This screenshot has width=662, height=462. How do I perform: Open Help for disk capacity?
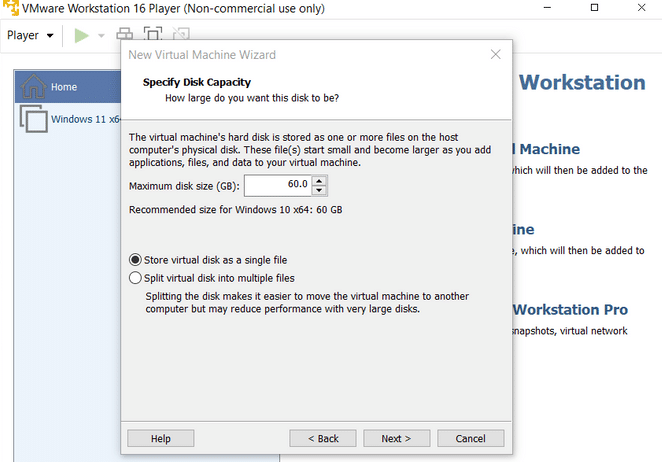pos(161,438)
